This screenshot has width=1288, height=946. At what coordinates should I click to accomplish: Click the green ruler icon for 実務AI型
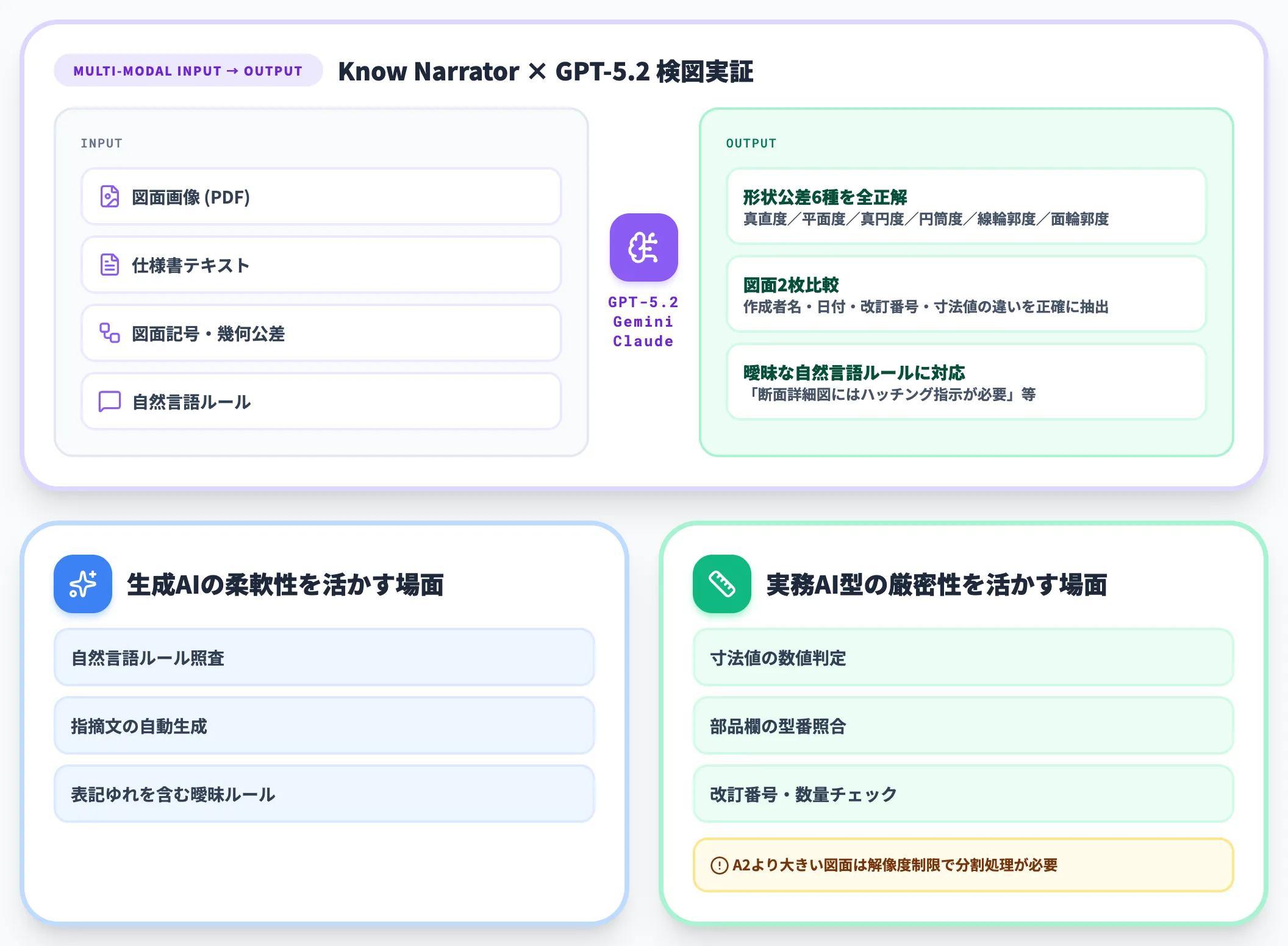coord(721,584)
